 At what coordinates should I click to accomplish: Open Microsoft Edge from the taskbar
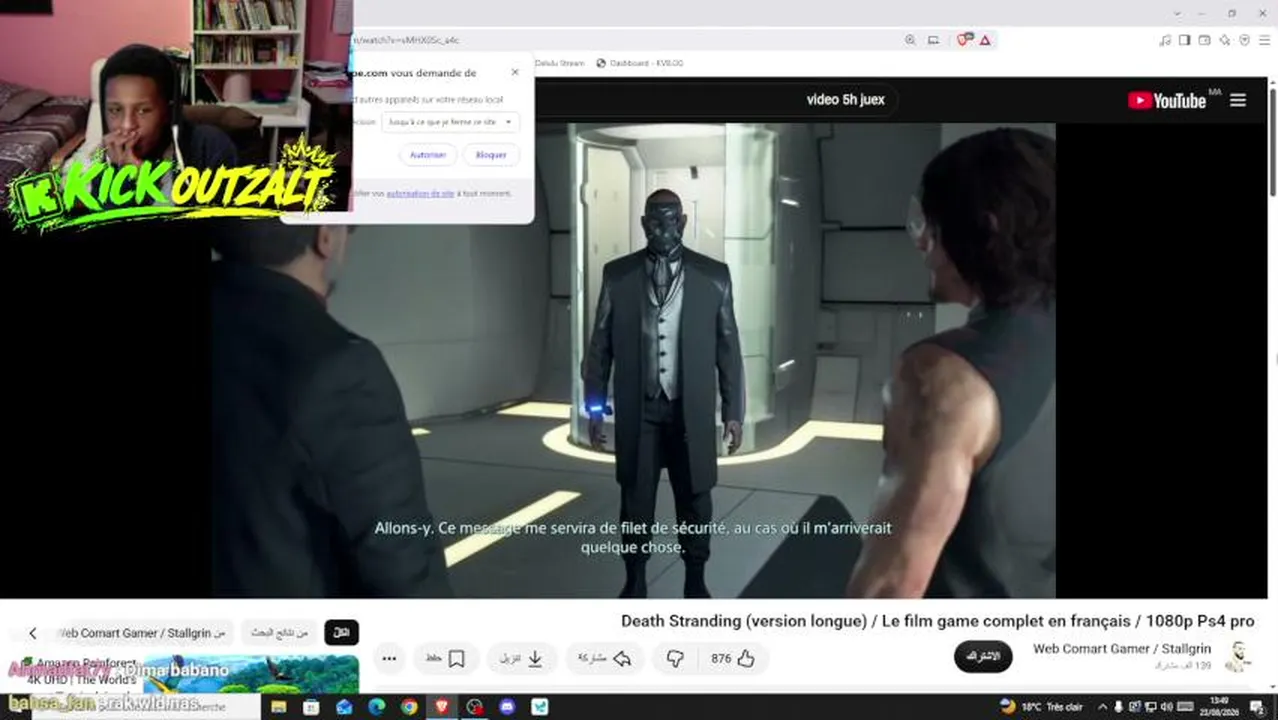pos(376,707)
